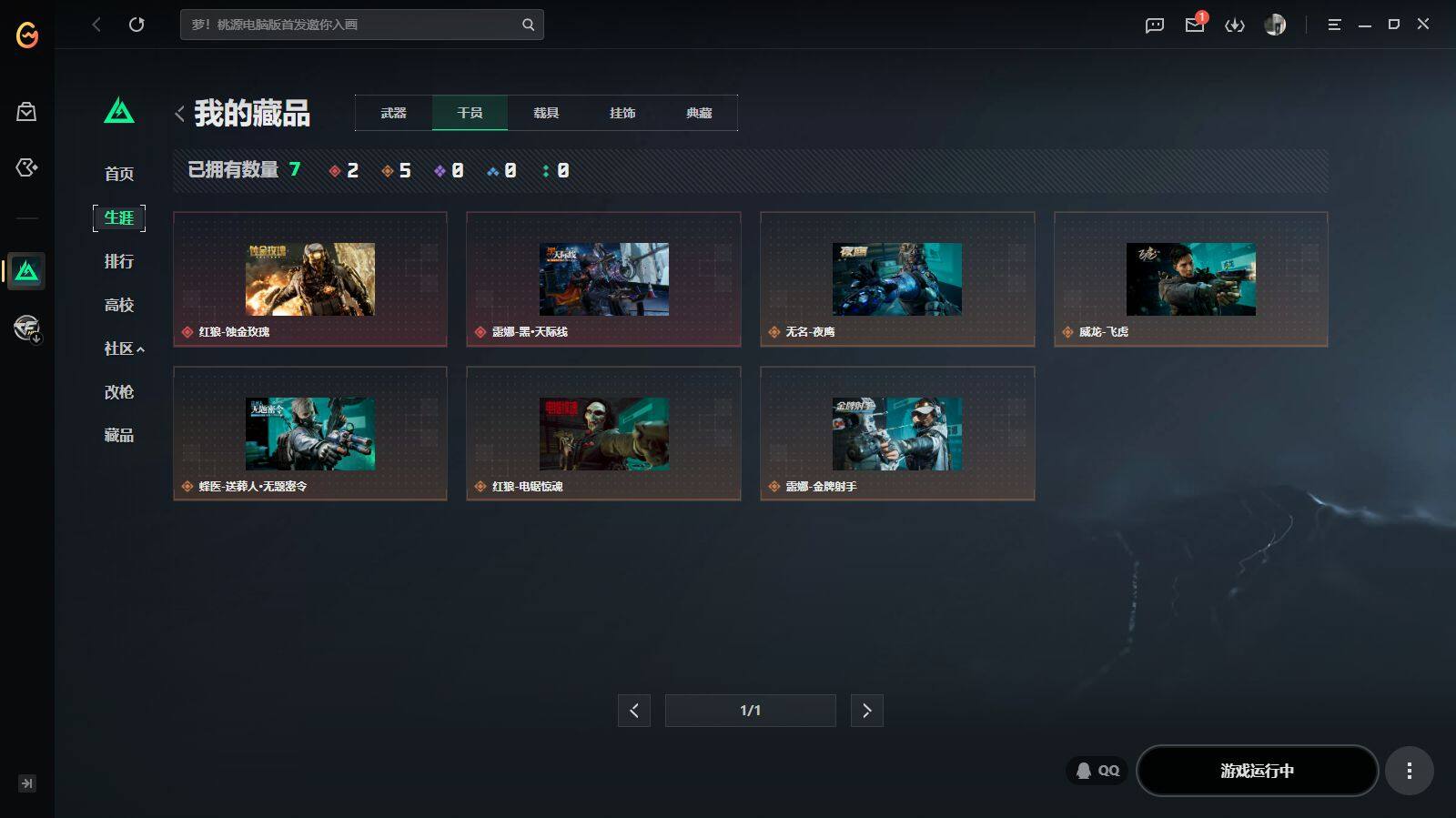Go to next page of collection
The image size is (1456, 818).
[866, 711]
